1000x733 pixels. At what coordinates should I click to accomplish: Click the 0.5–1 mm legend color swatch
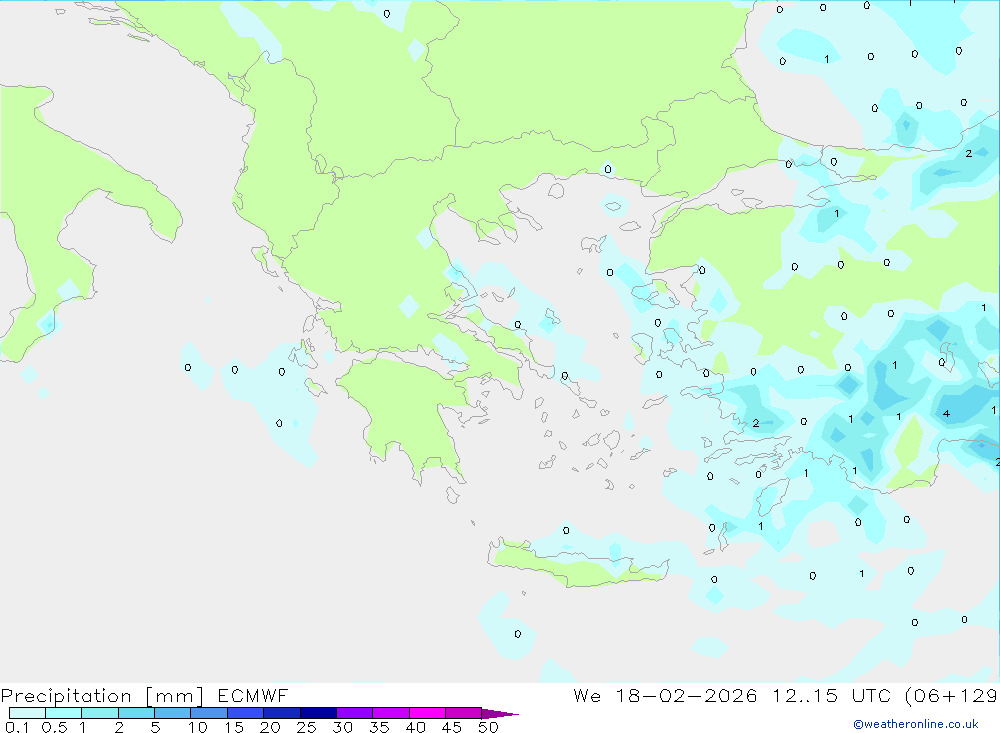(63, 713)
